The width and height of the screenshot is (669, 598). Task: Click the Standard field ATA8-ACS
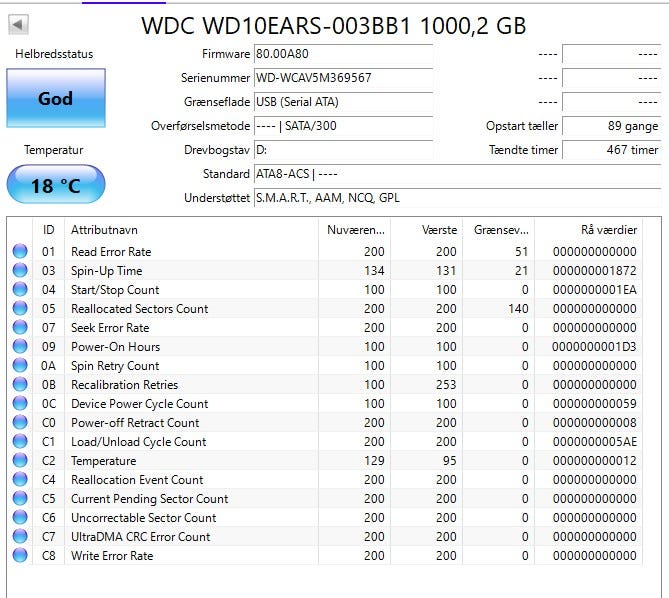pos(457,174)
